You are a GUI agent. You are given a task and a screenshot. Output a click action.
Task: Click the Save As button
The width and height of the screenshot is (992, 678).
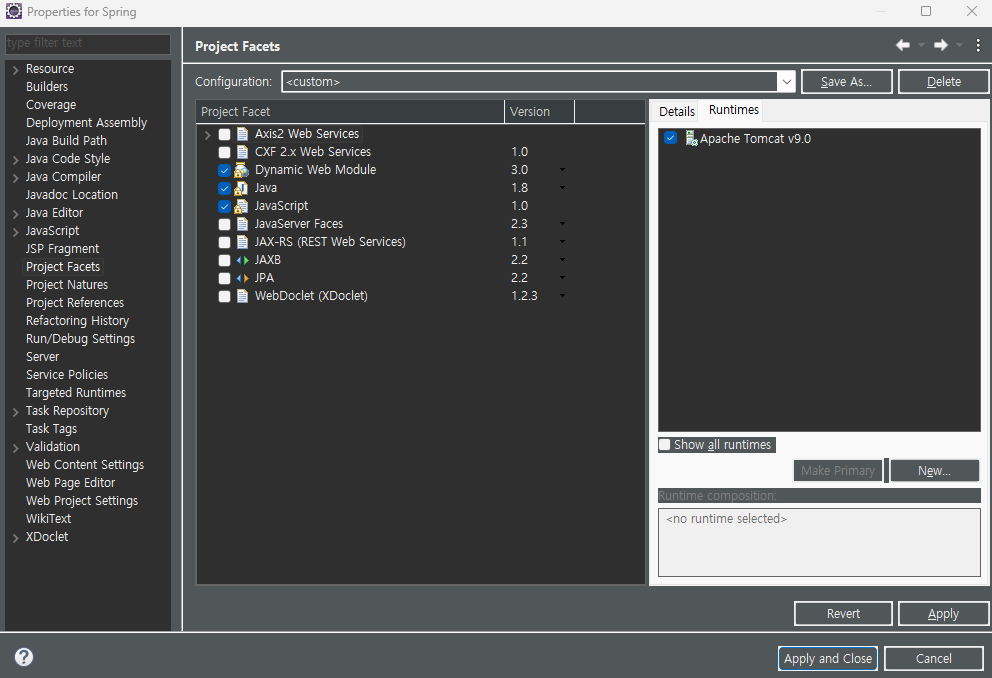click(846, 82)
